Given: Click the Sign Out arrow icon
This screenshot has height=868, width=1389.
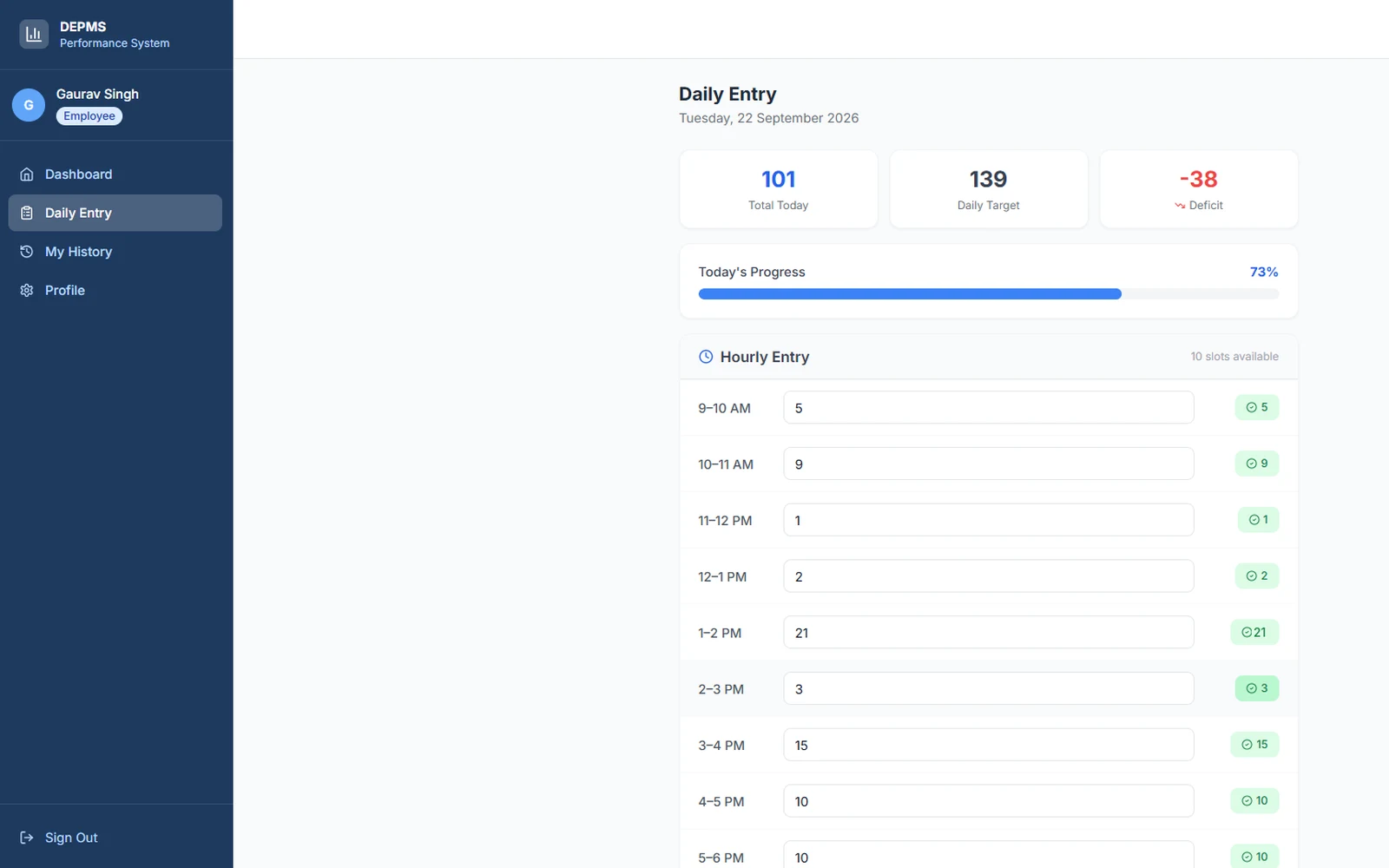Looking at the screenshot, I should point(27,838).
